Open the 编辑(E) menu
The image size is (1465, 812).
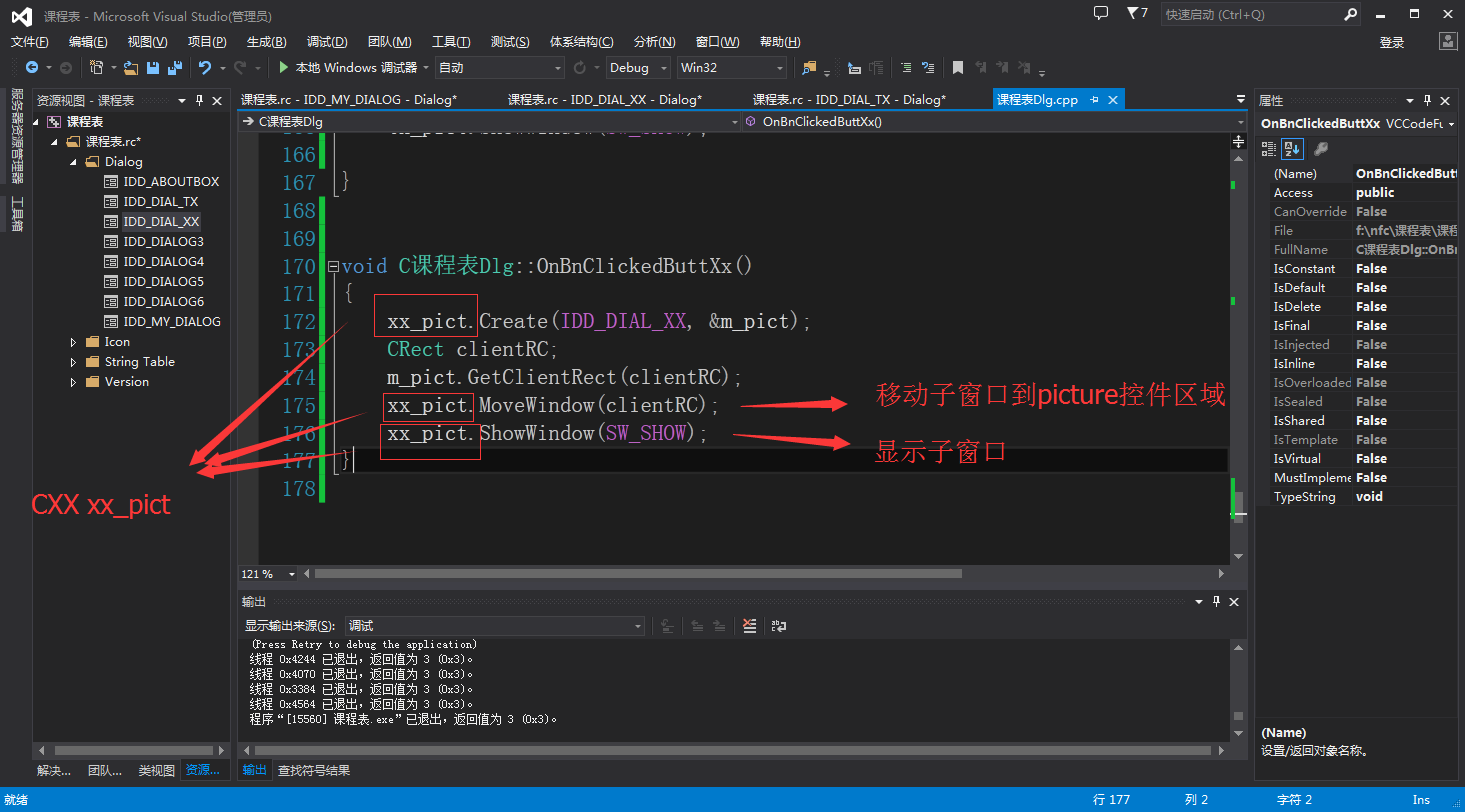click(88, 42)
